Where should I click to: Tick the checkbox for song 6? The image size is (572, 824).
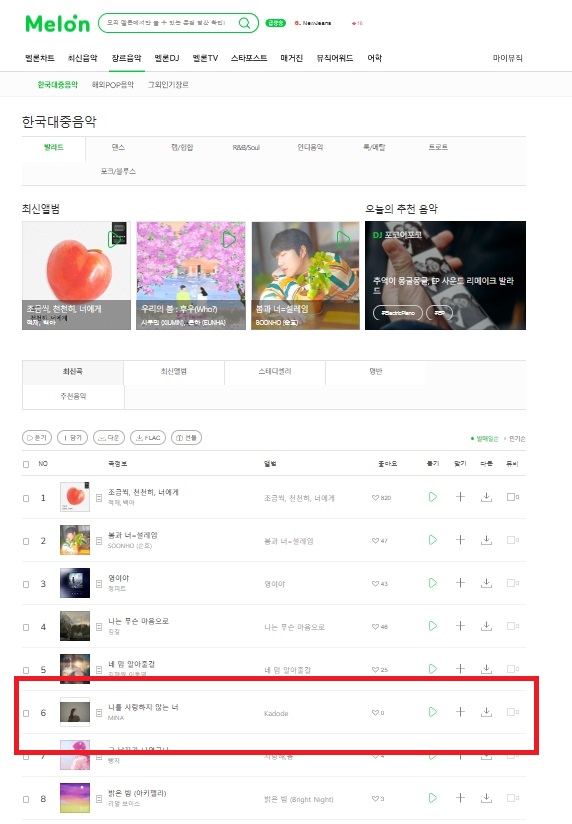point(26,714)
